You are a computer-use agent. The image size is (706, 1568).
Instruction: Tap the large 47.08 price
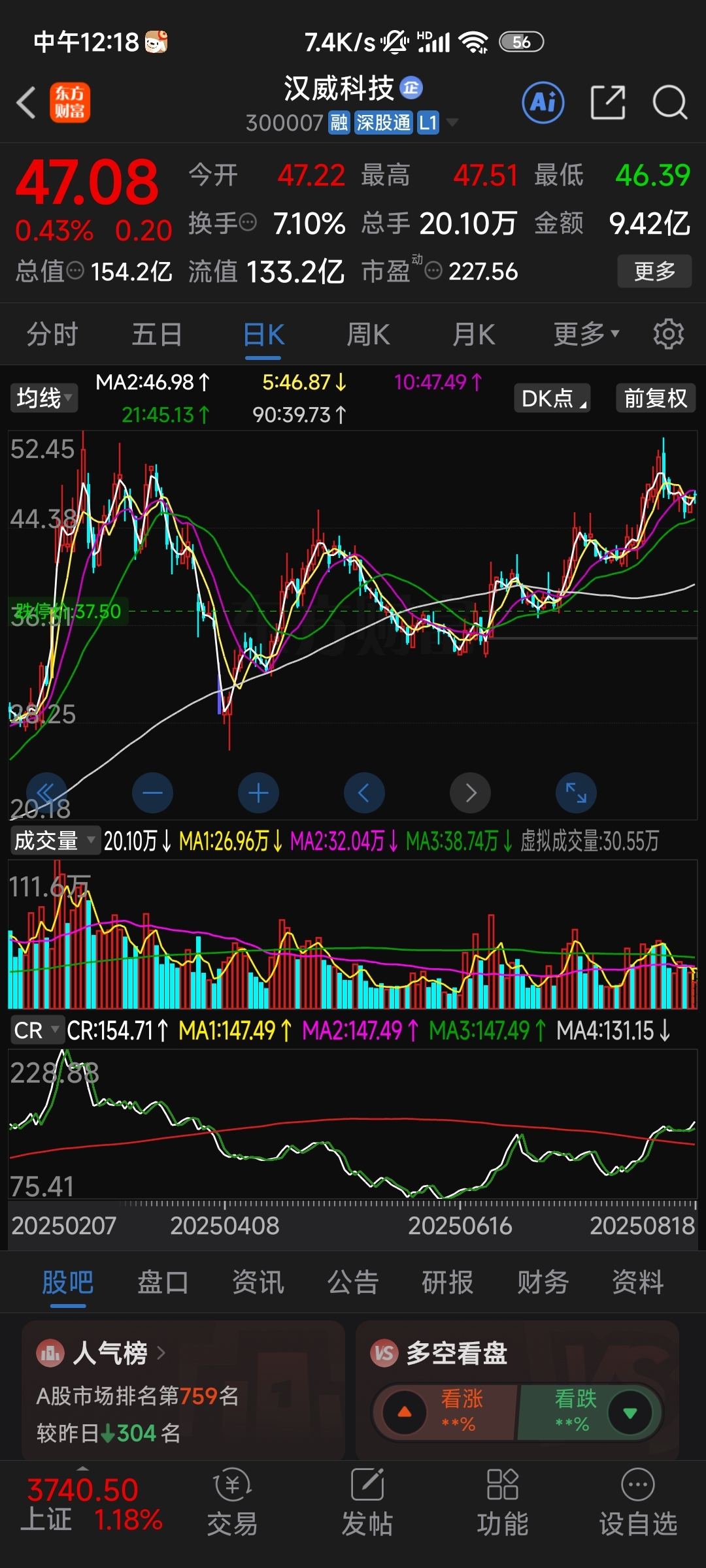(87, 182)
